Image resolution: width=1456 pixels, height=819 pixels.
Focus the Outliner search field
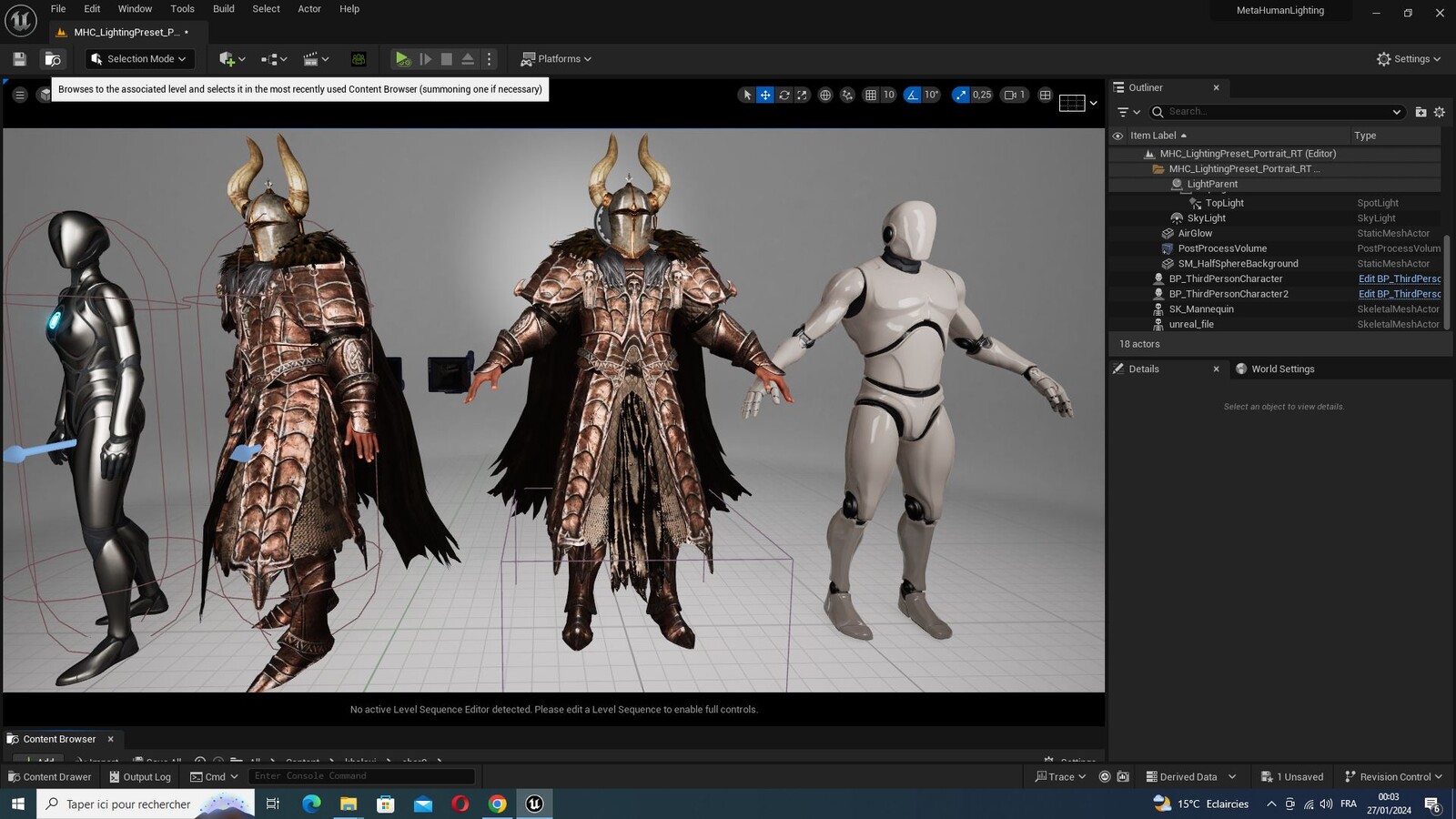pos(1277,112)
